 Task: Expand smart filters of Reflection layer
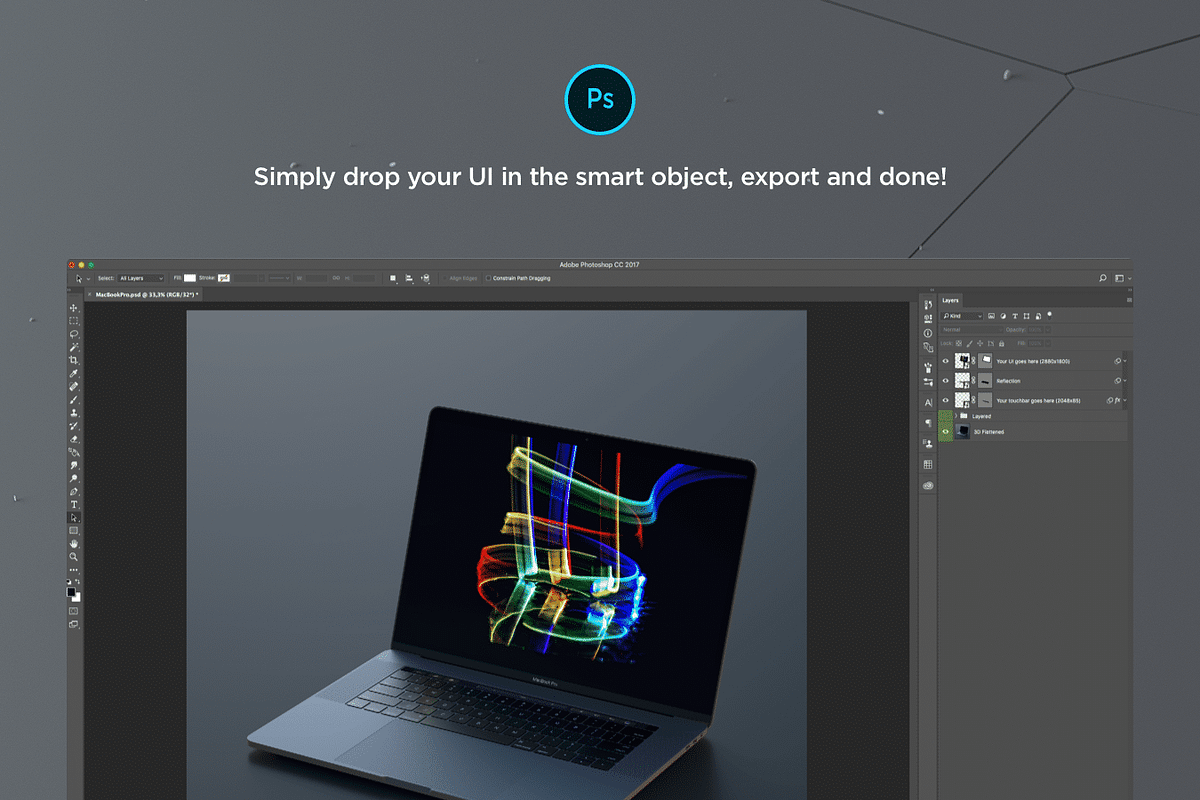(x=1125, y=381)
